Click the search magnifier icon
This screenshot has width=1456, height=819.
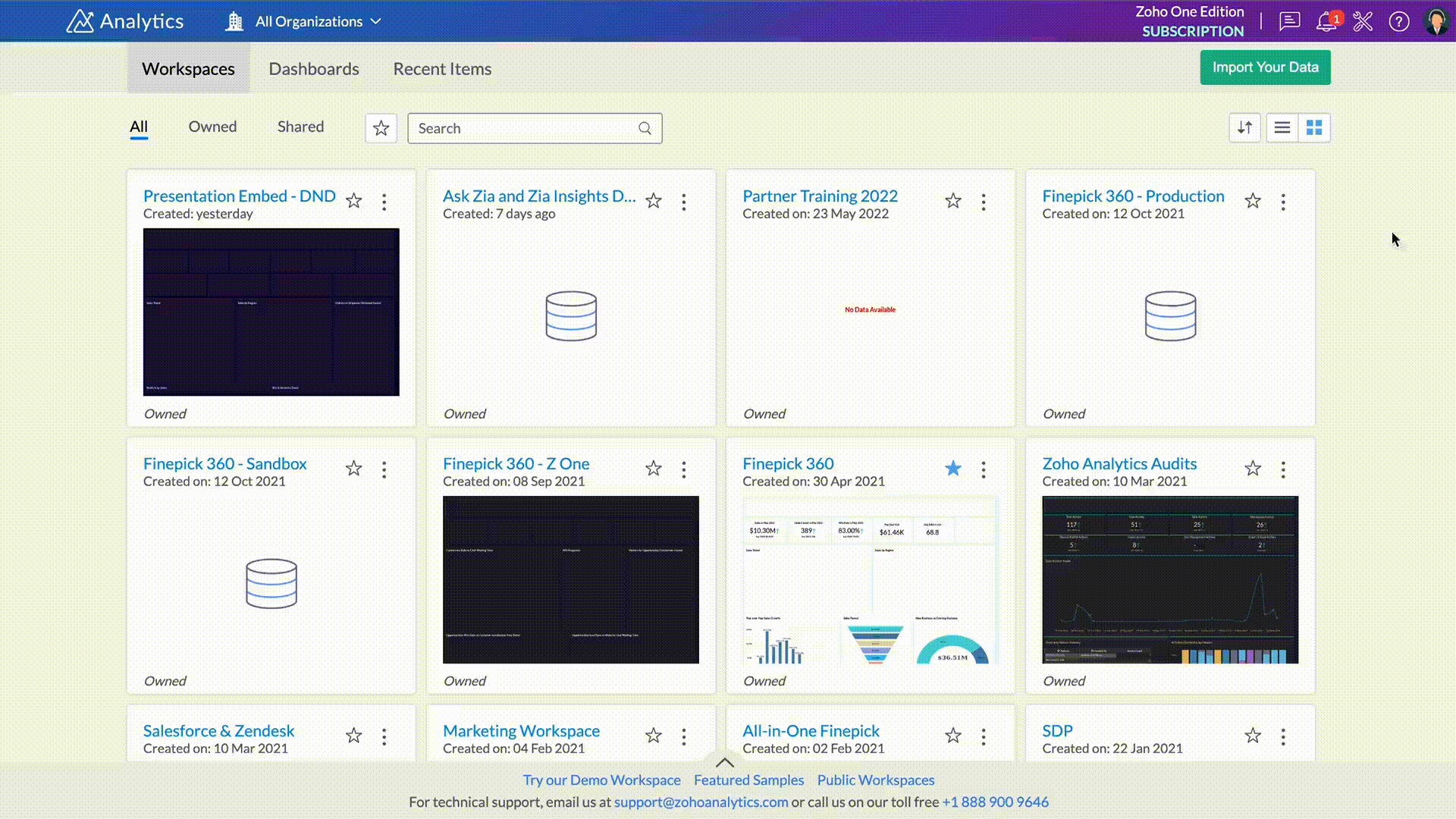point(645,128)
